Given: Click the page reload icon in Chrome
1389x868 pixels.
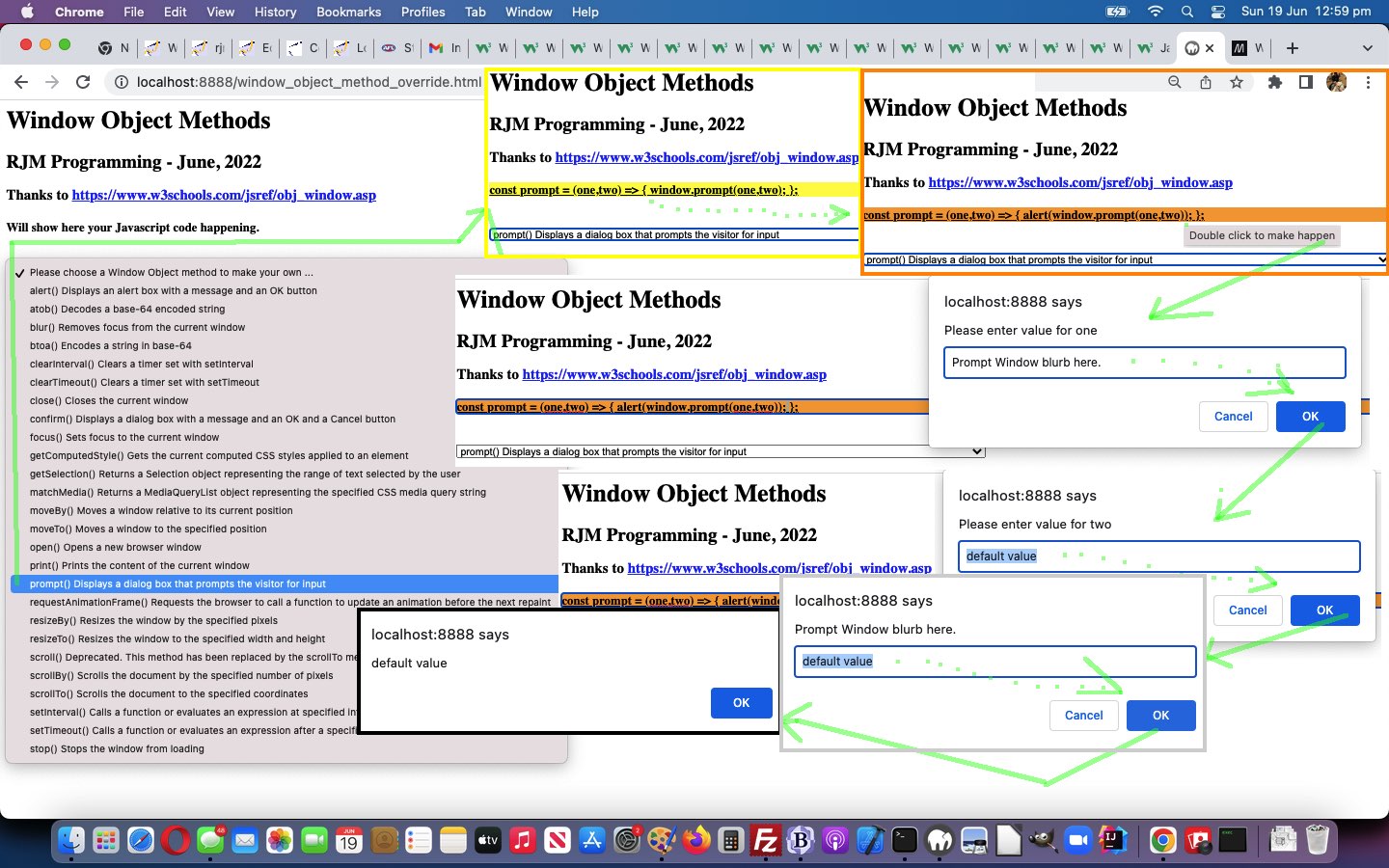Looking at the screenshot, I should coord(83,82).
